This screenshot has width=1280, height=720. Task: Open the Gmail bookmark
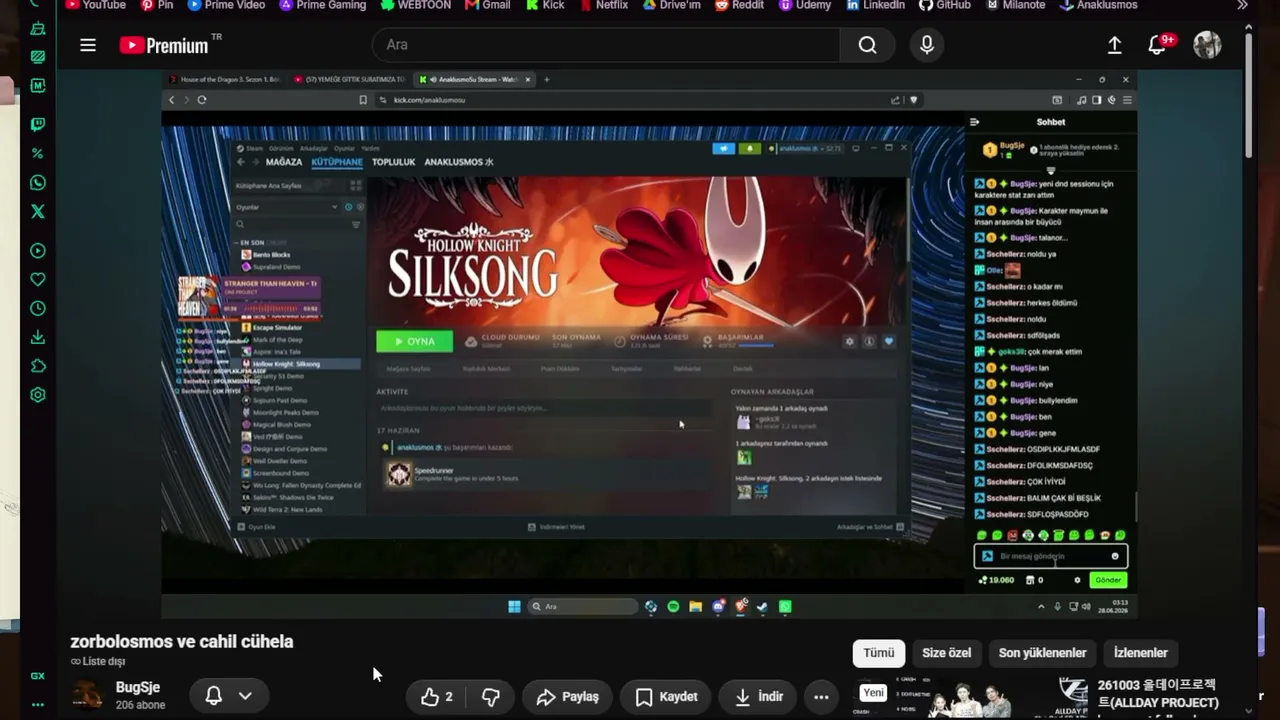(488, 5)
